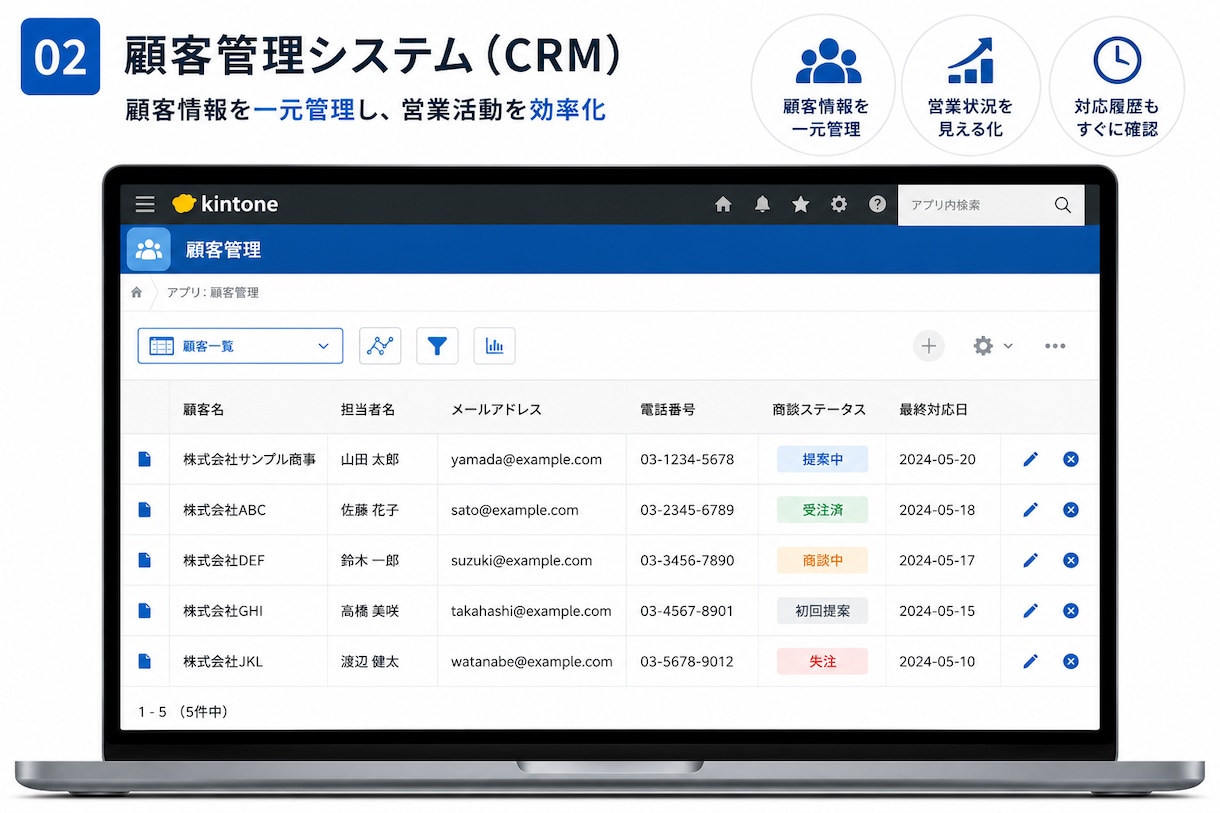This screenshot has width=1220, height=813.
Task: Open the bar chart aggregate icon
Action: (x=494, y=346)
